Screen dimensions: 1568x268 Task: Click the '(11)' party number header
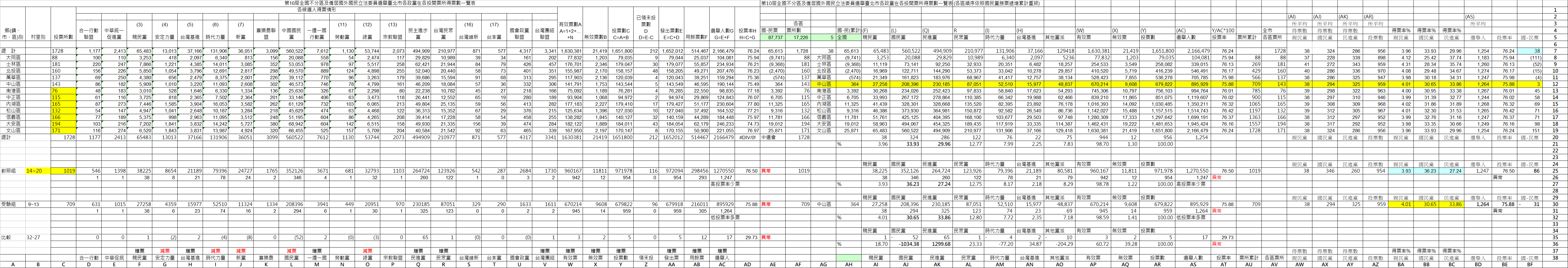pyautogui.click(x=343, y=25)
